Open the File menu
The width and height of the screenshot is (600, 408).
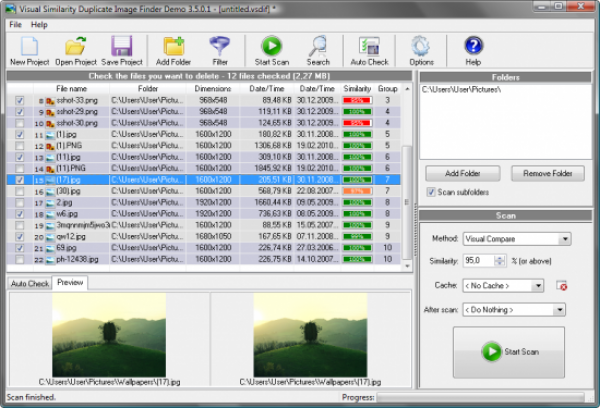[14, 23]
